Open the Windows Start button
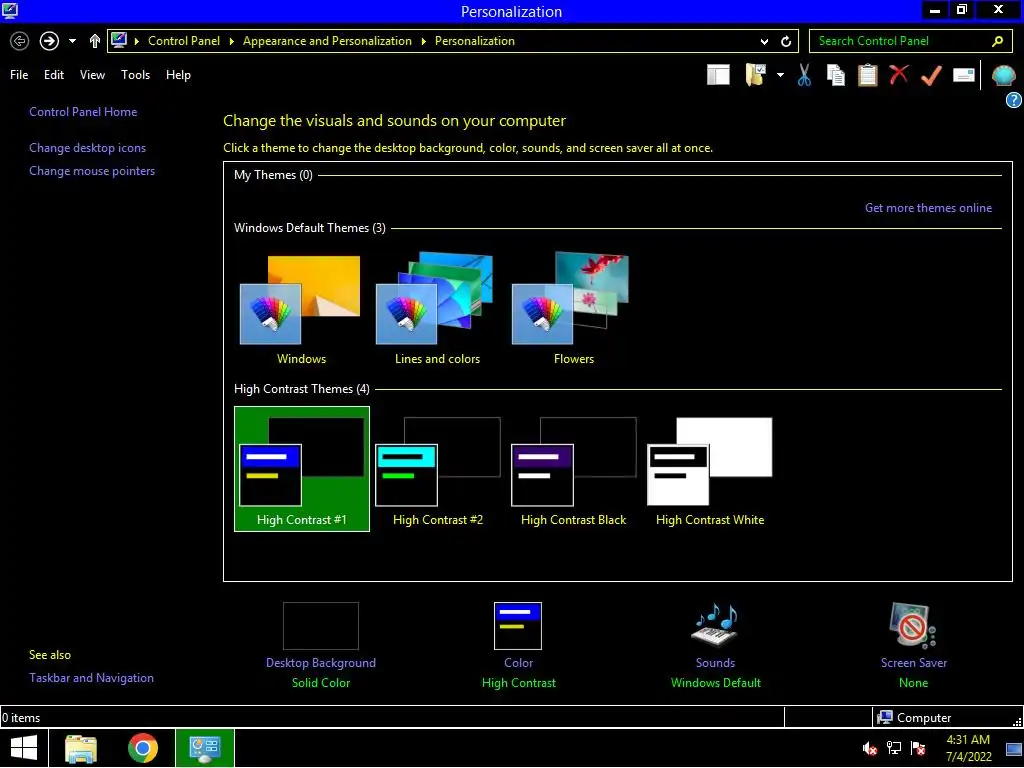This screenshot has height=768, width=1024. tap(24, 748)
